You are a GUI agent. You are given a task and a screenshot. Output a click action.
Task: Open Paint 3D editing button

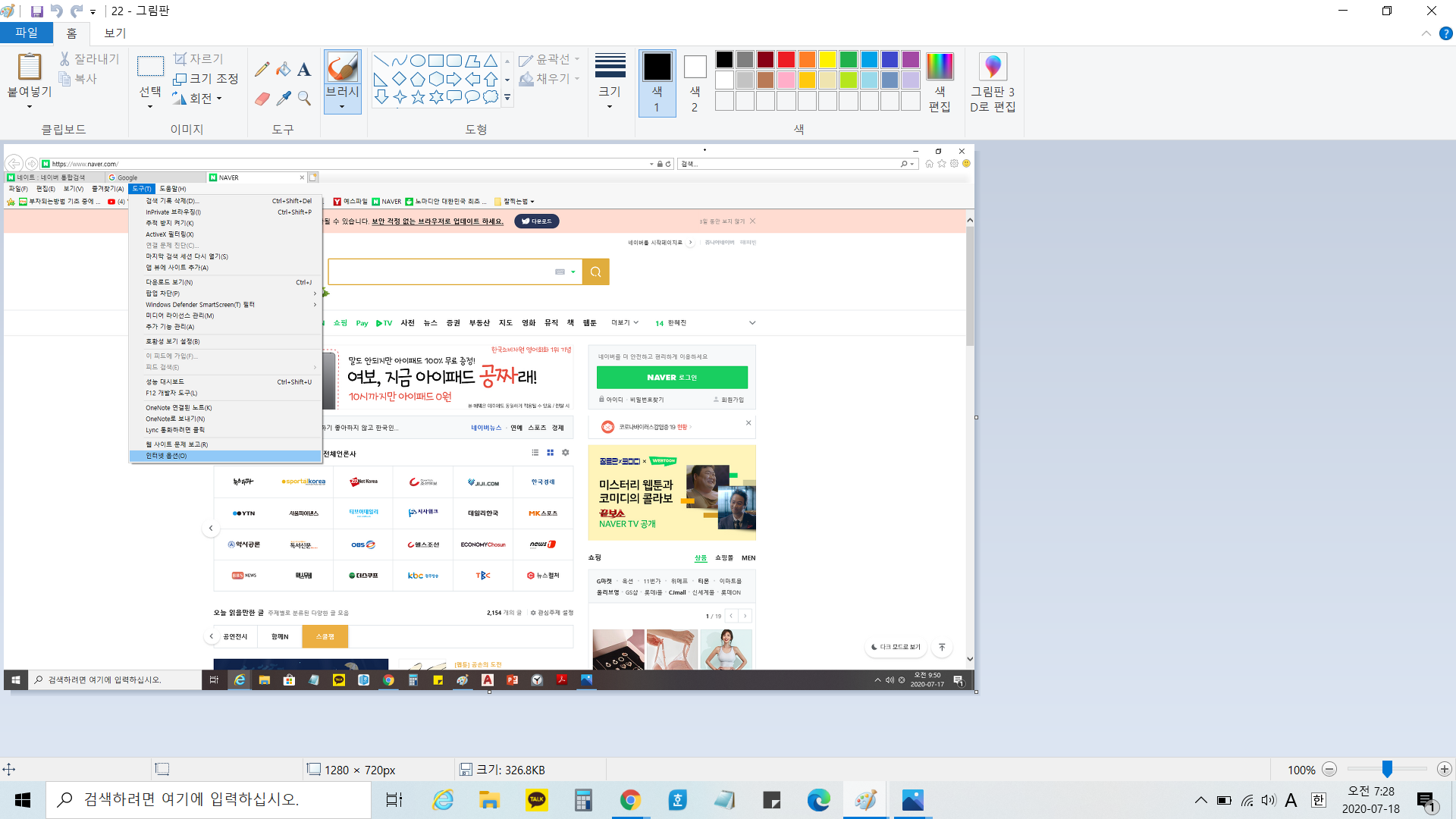pos(992,83)
